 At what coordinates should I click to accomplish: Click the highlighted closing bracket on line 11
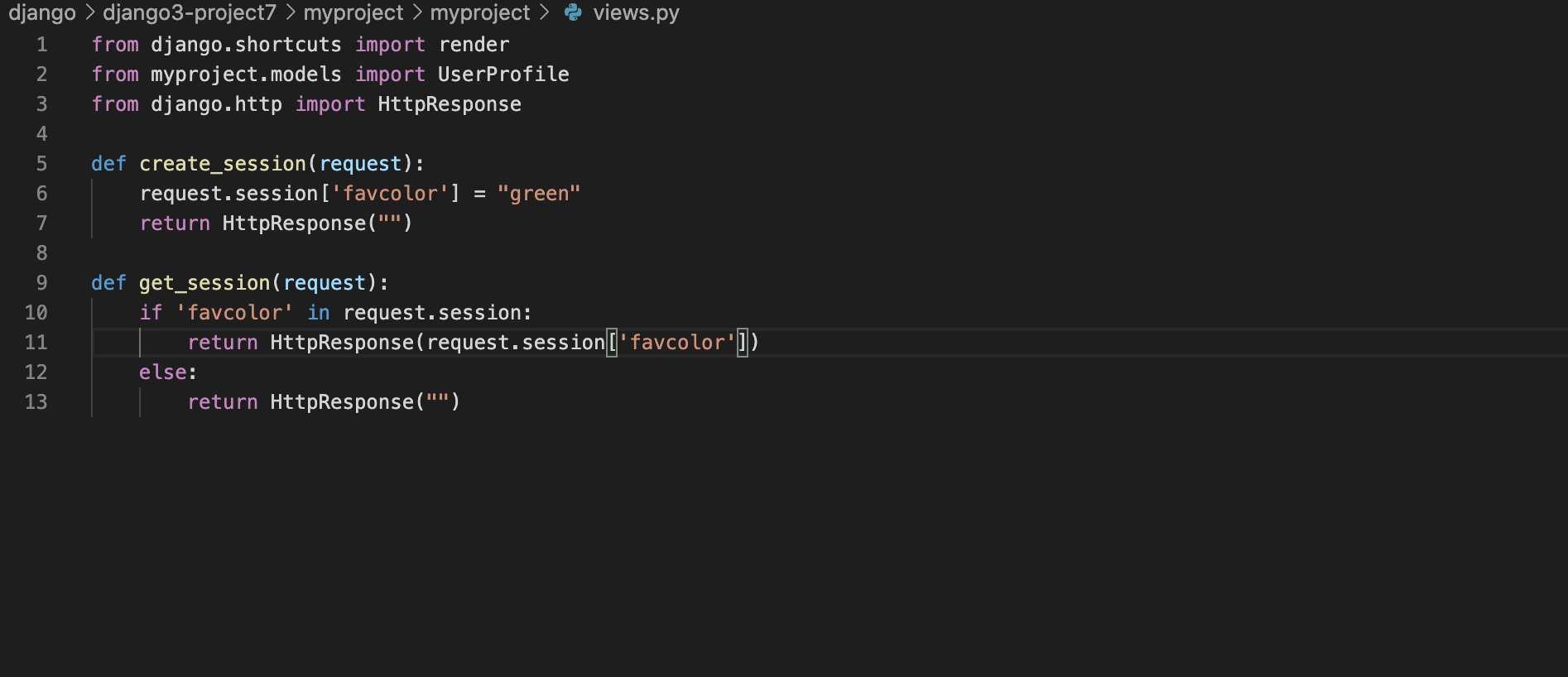point(743,343)
